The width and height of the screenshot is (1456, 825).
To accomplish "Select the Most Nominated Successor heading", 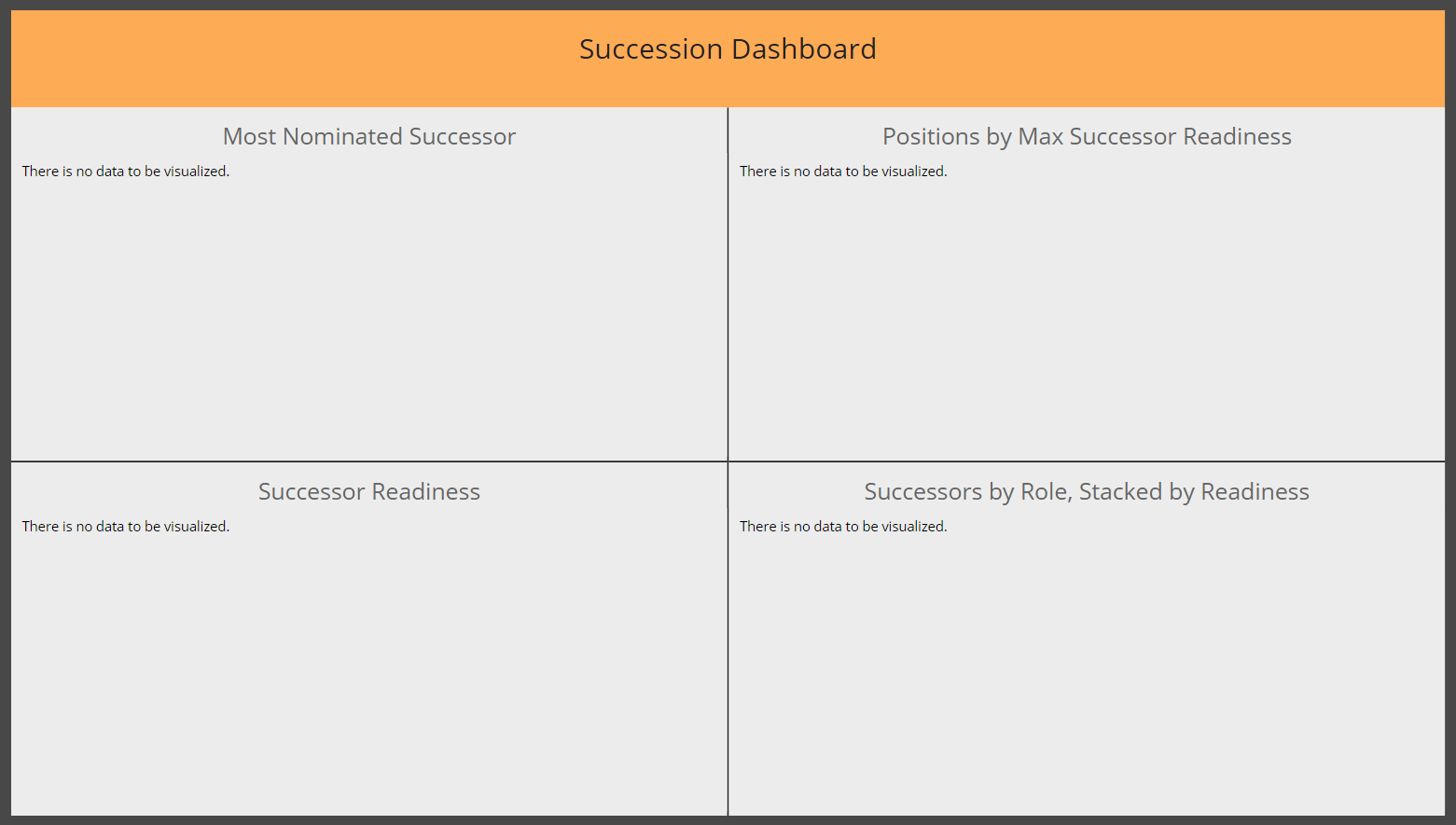I will pyautogui.click(x=369, y=136).
